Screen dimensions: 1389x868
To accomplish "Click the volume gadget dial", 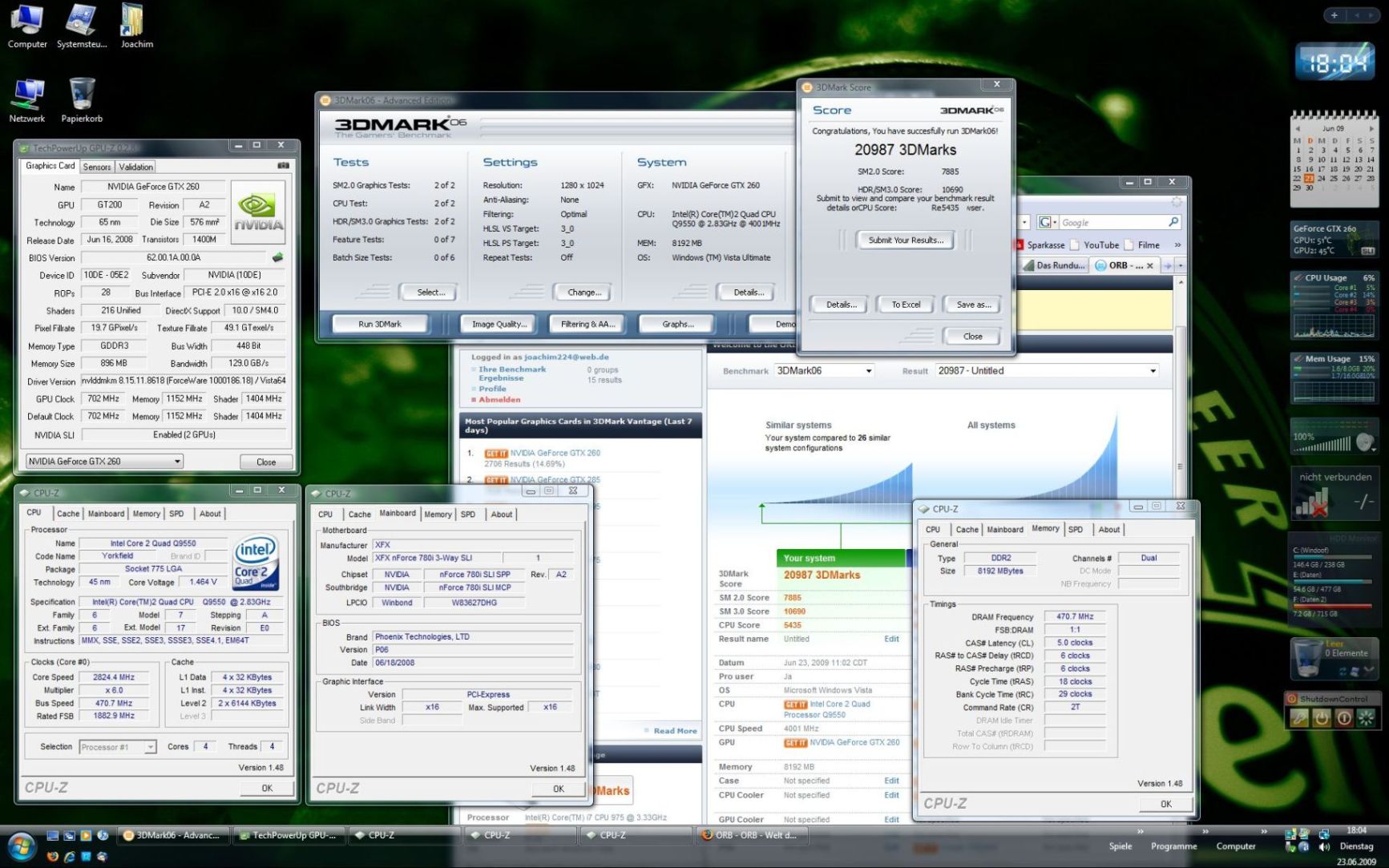I will pos(1366,442).
